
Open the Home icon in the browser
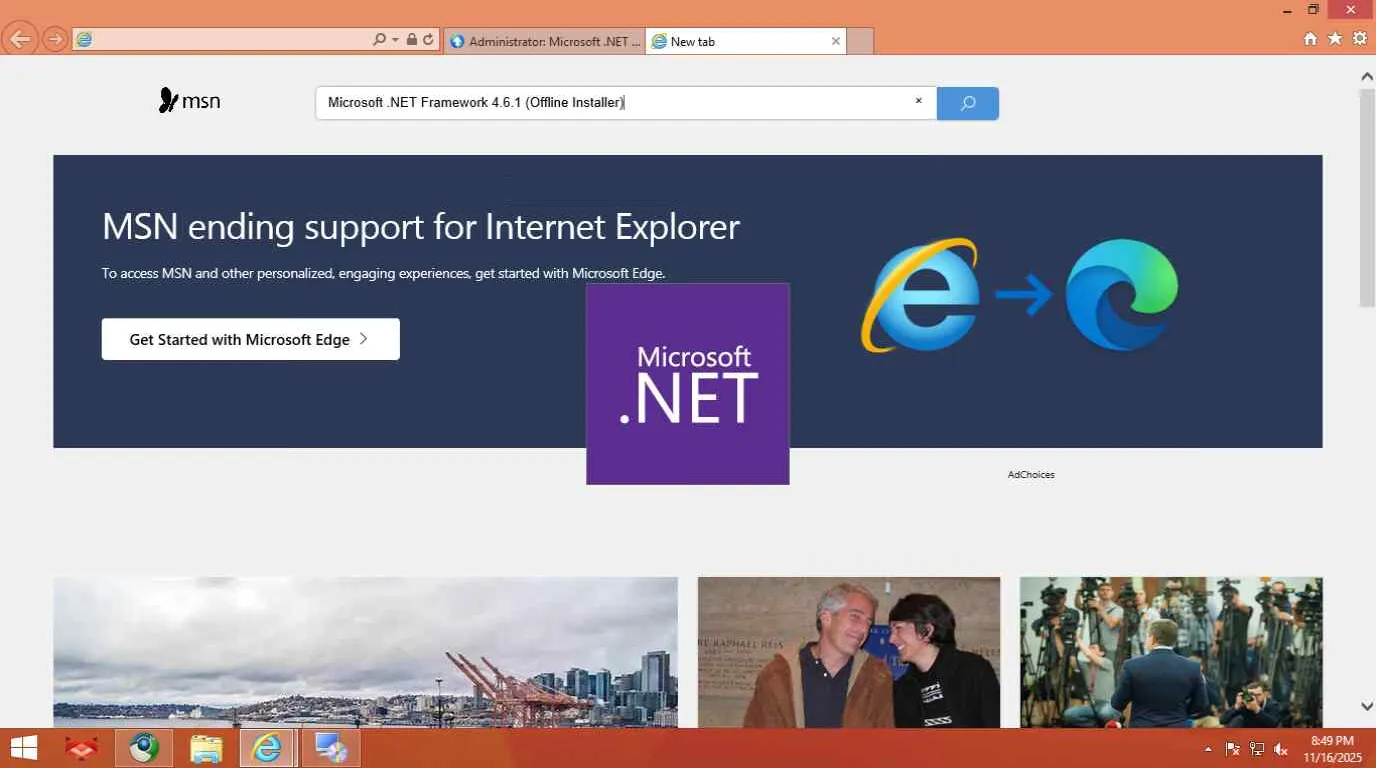pos(1310,39)
